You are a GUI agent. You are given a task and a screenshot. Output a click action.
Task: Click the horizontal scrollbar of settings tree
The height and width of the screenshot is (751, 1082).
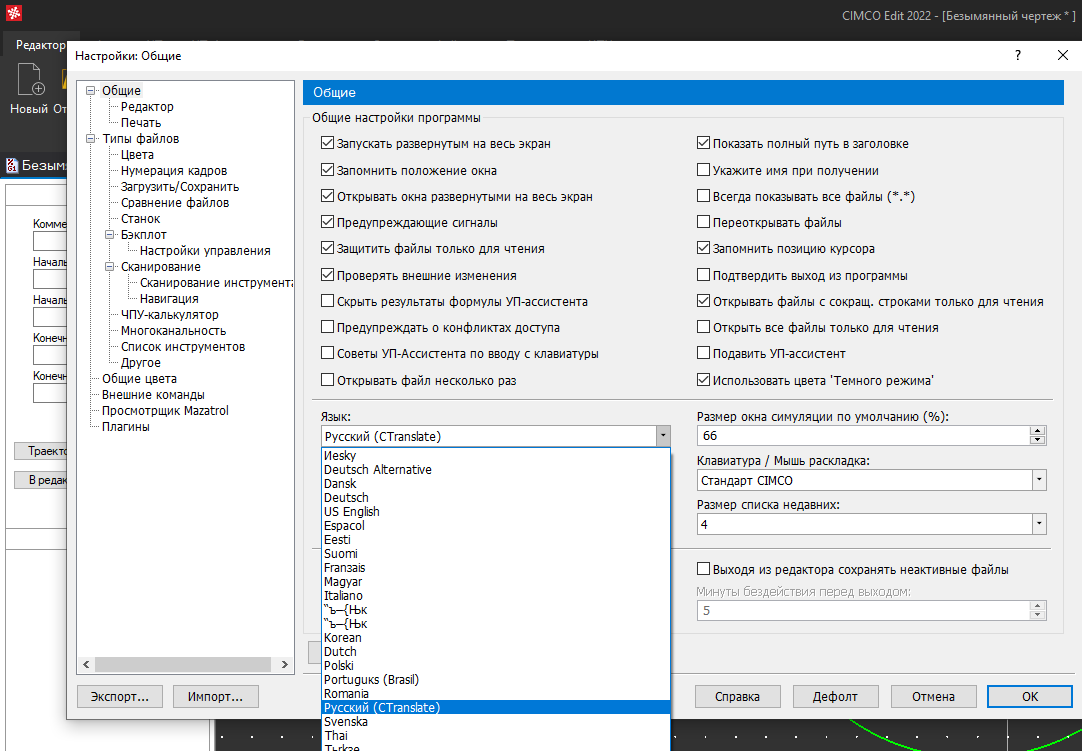click(x=183, y=664)
